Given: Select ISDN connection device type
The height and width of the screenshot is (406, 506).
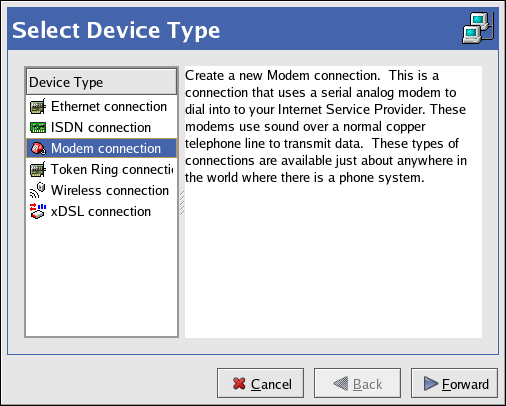Looking at the screenshot, I should point(101,127).
